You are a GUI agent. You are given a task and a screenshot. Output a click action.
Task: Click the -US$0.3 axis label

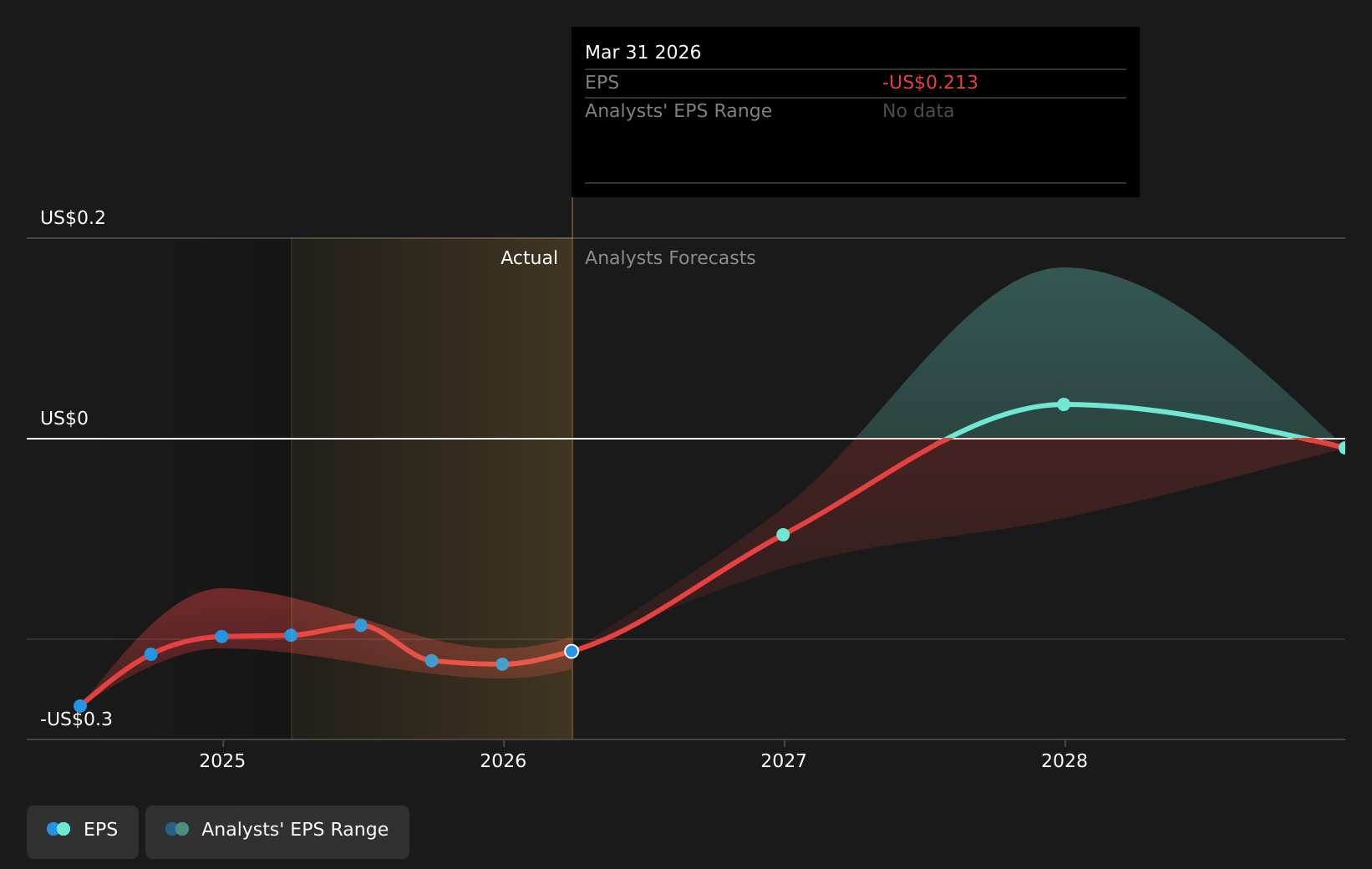(76, 719)
